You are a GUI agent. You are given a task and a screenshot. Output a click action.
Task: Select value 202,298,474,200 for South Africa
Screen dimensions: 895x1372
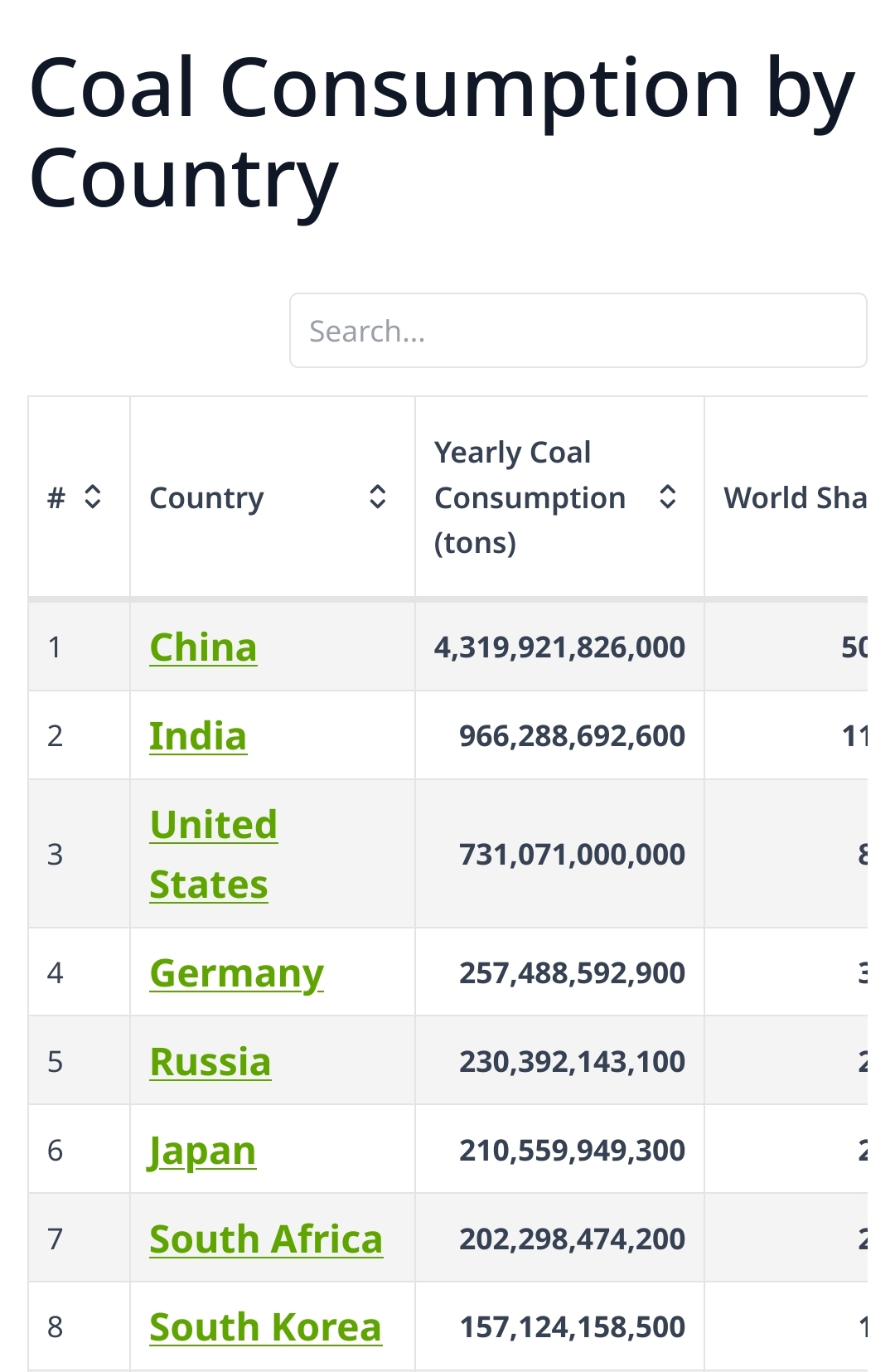(x=572, y=1239)
